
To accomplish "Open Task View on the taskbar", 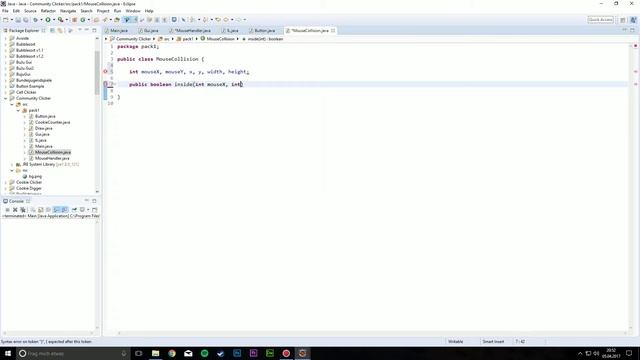I will (x=139, y=353).
